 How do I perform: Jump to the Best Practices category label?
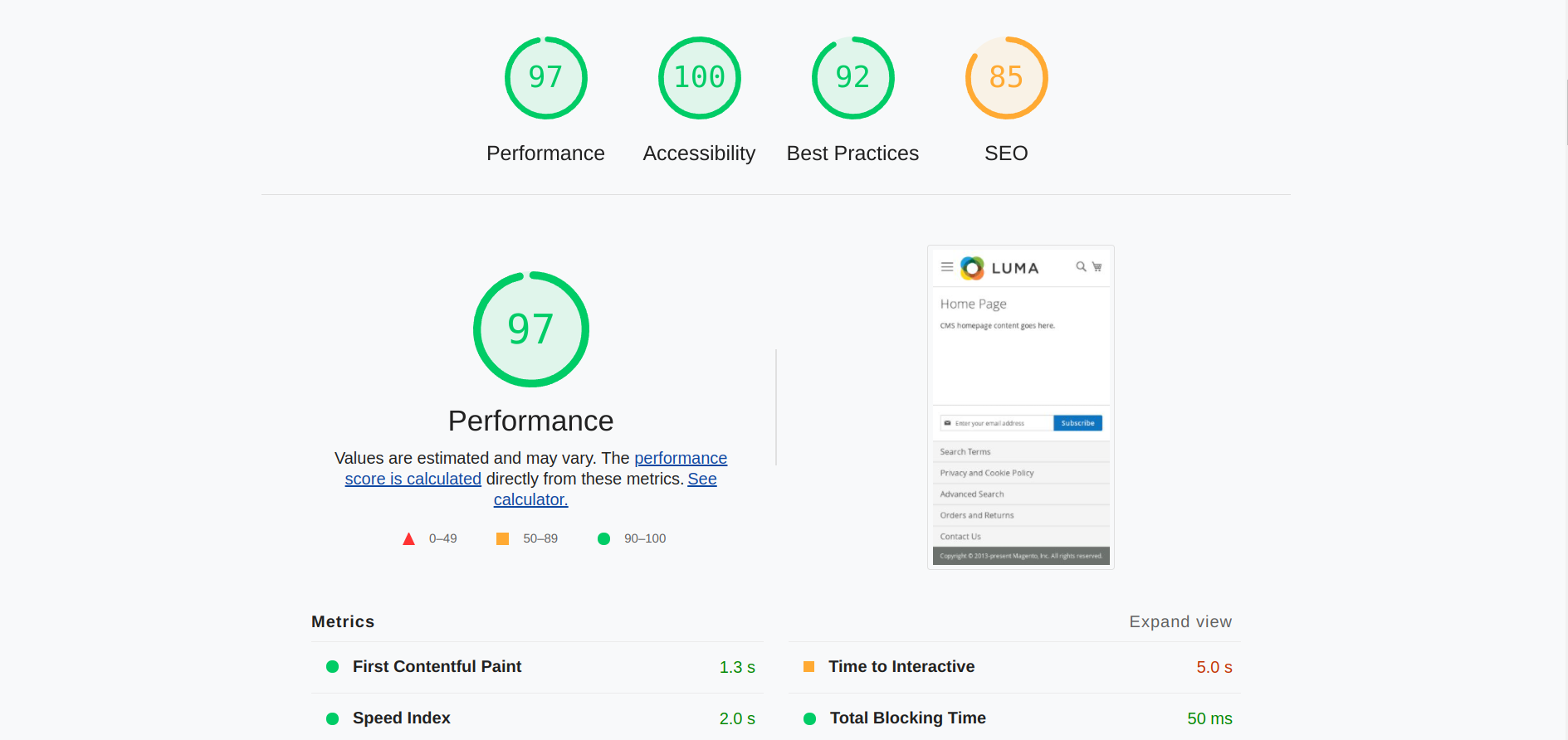[x=852, y=153]
